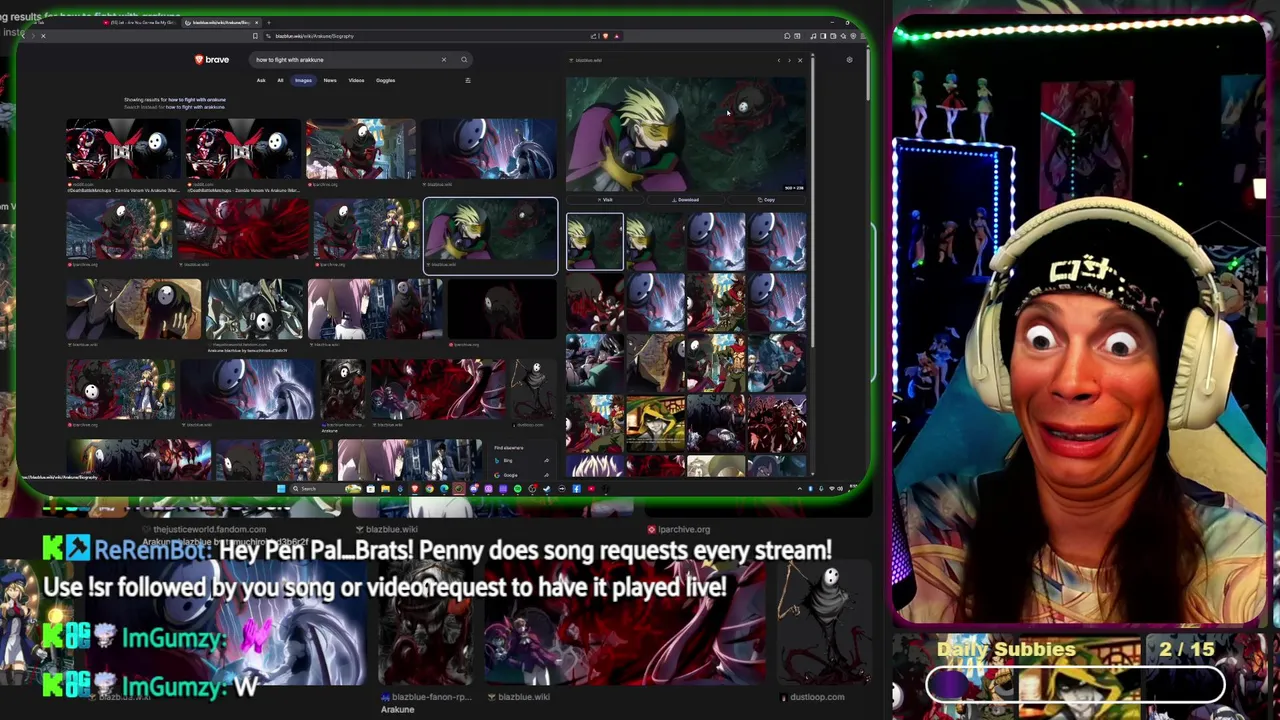Click the Download button under preview image

click(x=686, y=200)
